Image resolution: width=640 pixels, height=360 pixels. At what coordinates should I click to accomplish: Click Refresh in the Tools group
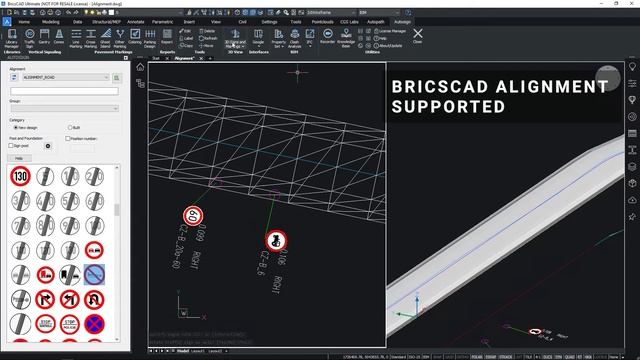pyautogui.click(x=208, y=38)
